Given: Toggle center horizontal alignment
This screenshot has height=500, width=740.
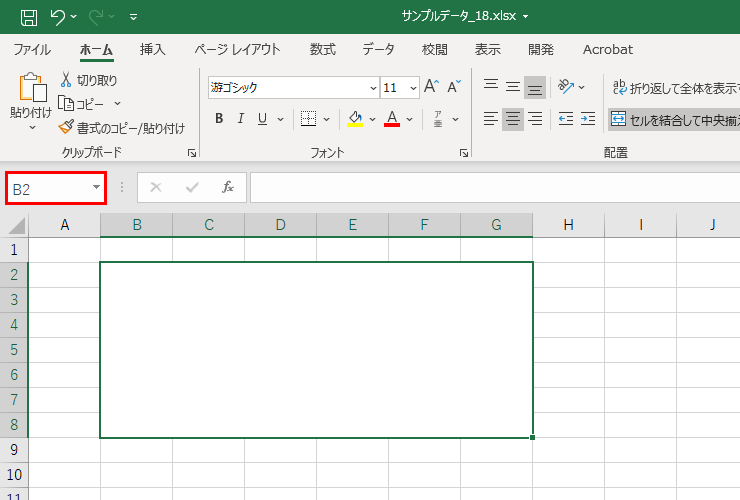Looking at the screenshot, I should pos(513,119).
